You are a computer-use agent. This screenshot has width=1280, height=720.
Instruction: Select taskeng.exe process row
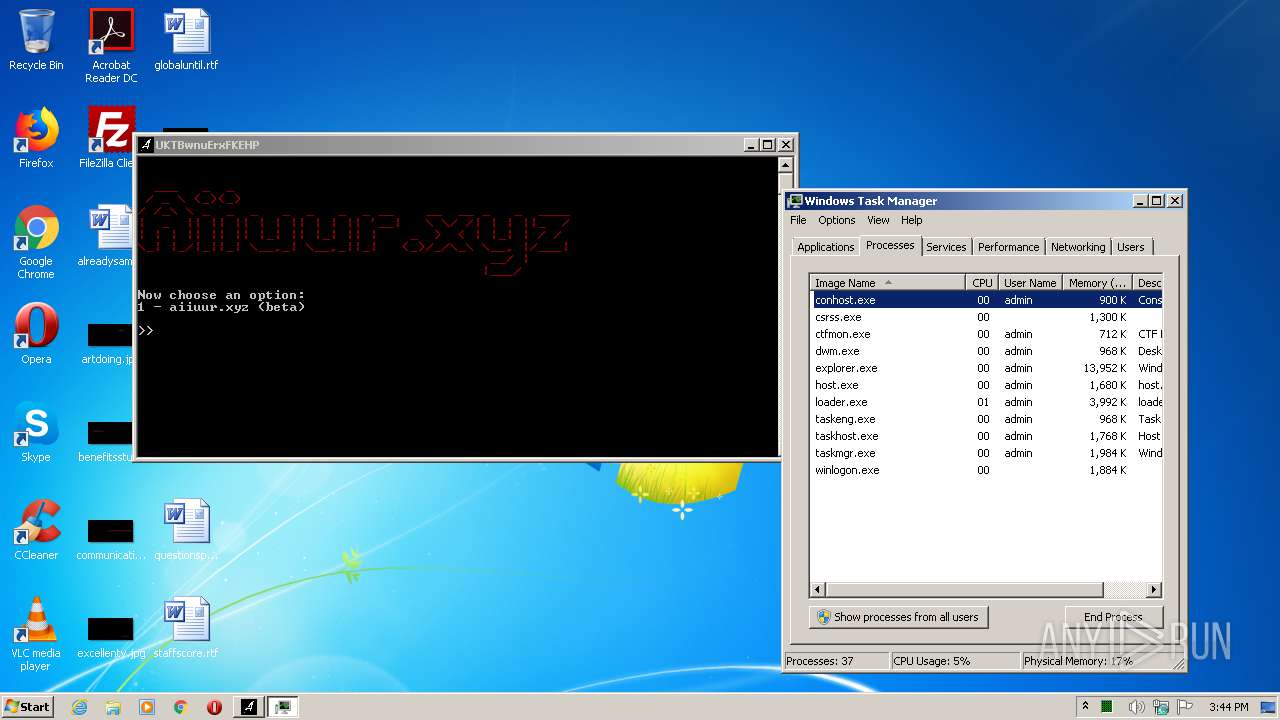click(986, 419)
